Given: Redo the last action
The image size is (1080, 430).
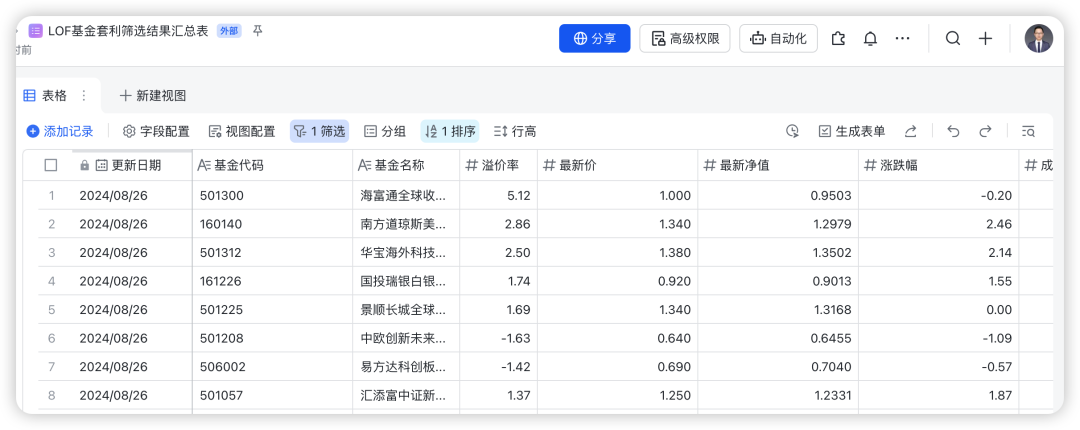Looking at the screenshot, I should pos(985,131).
